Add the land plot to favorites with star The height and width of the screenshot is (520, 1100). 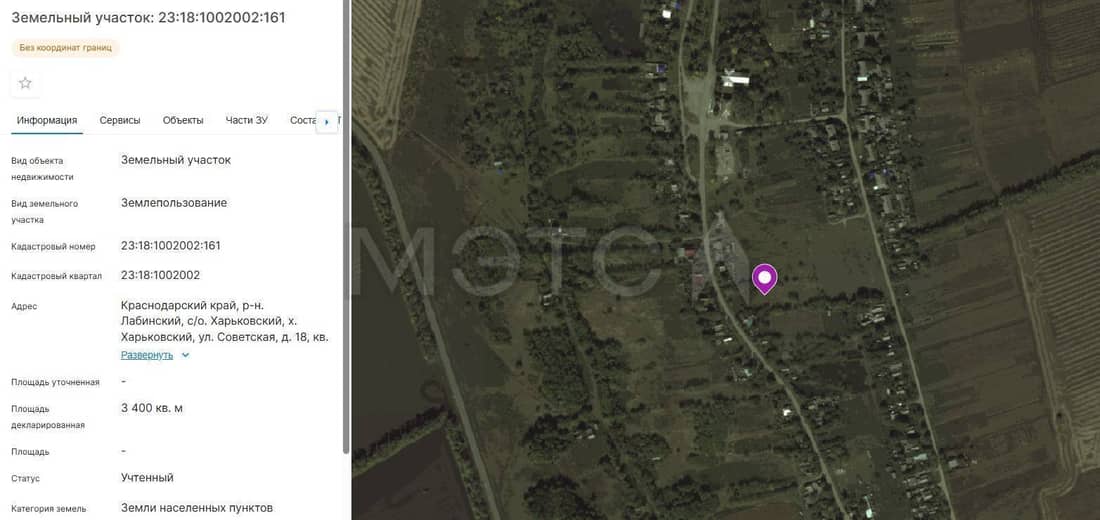click(25, 84)
